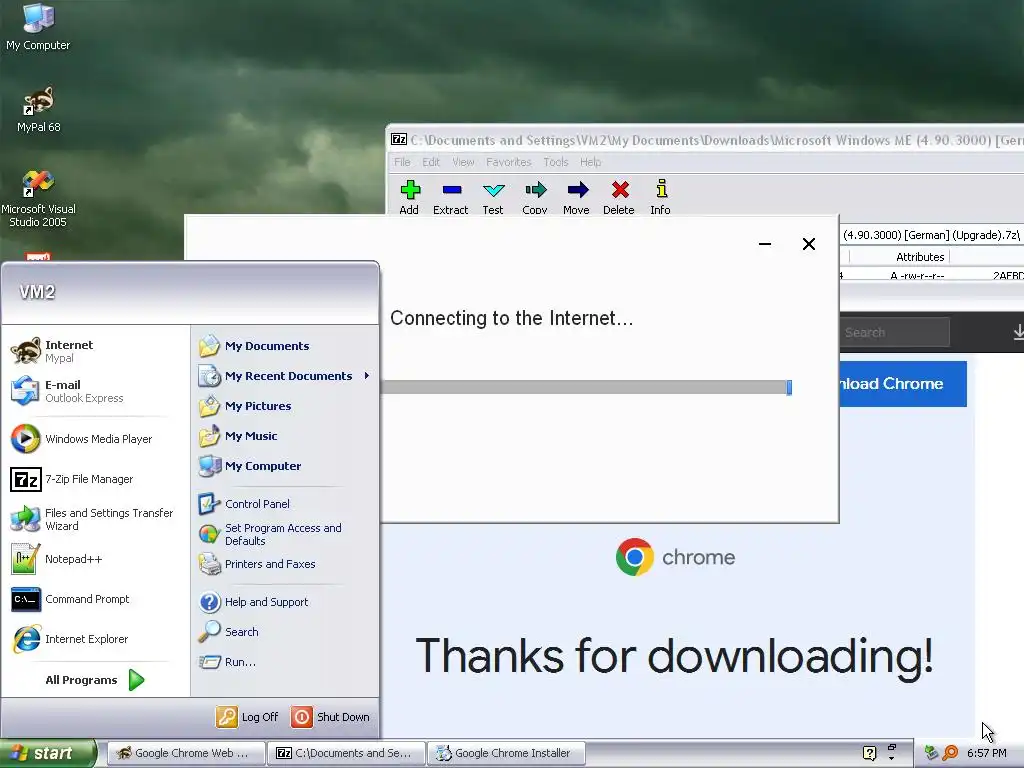Switch to 7-Zip C:\Documents taskbar item

[346, 753]
